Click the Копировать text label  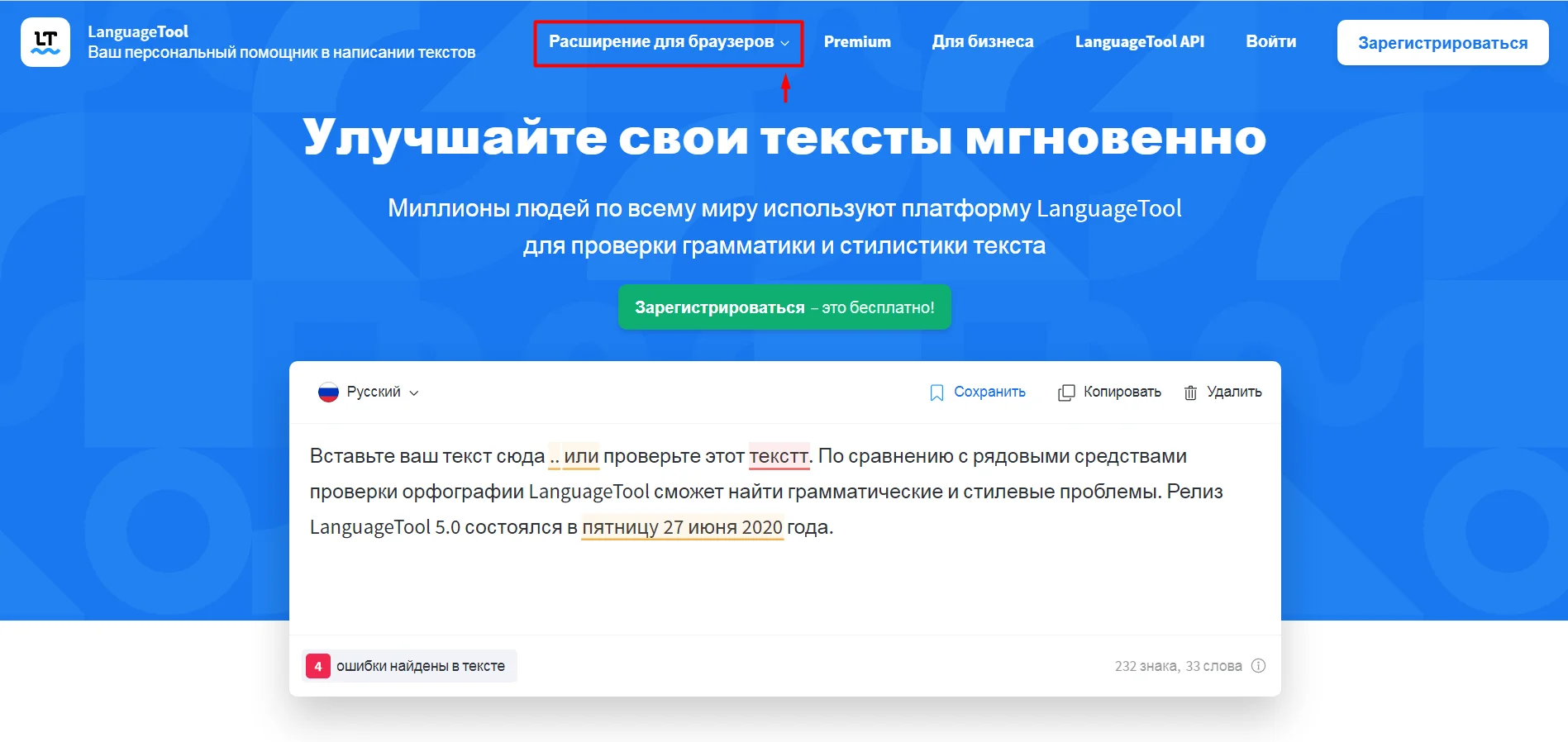pyautogui.click(x=1122, y=392)
